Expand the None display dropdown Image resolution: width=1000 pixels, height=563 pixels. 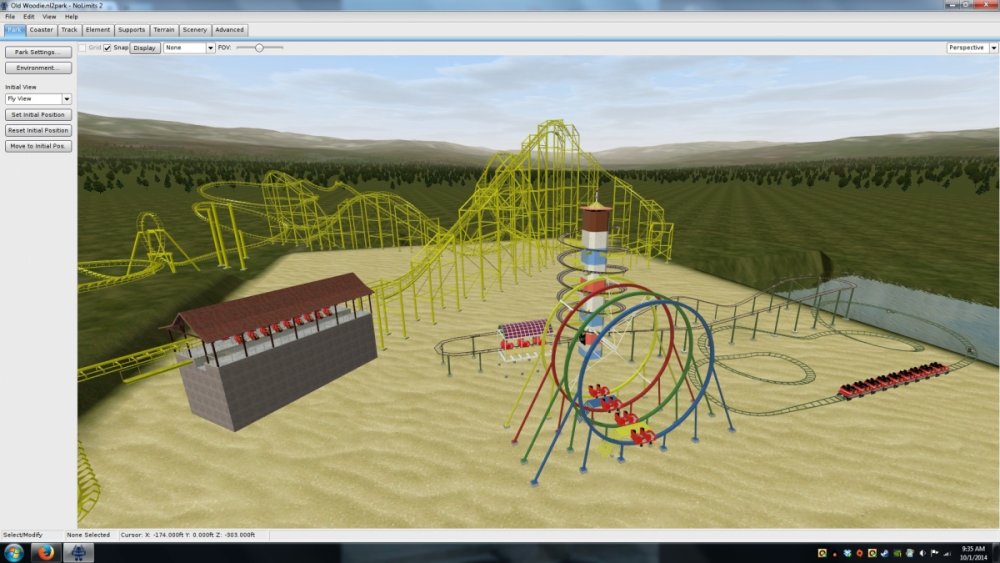tap(189, 47)
